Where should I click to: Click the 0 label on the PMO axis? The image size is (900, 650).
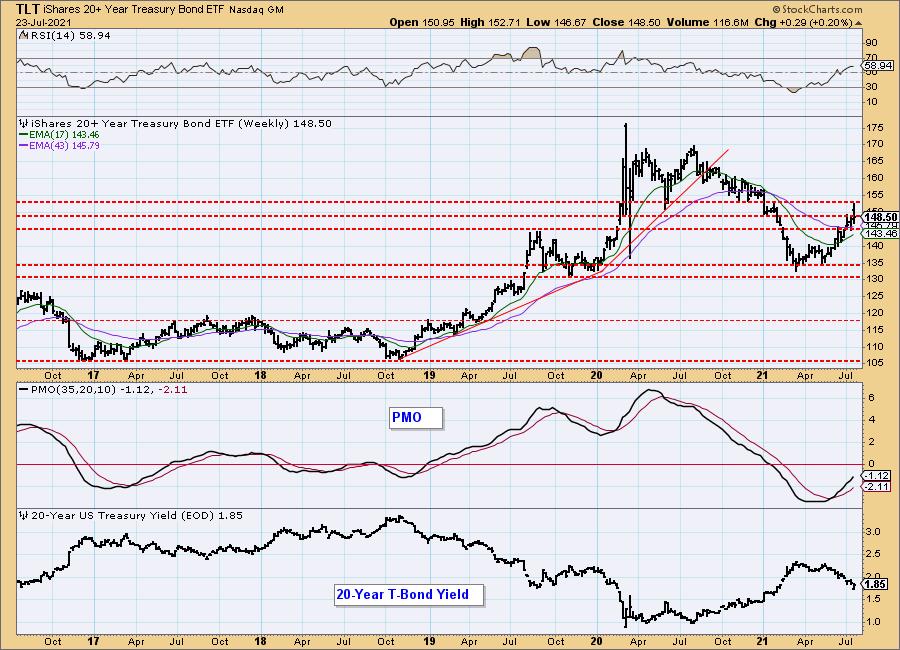click(x=871, y=464)
